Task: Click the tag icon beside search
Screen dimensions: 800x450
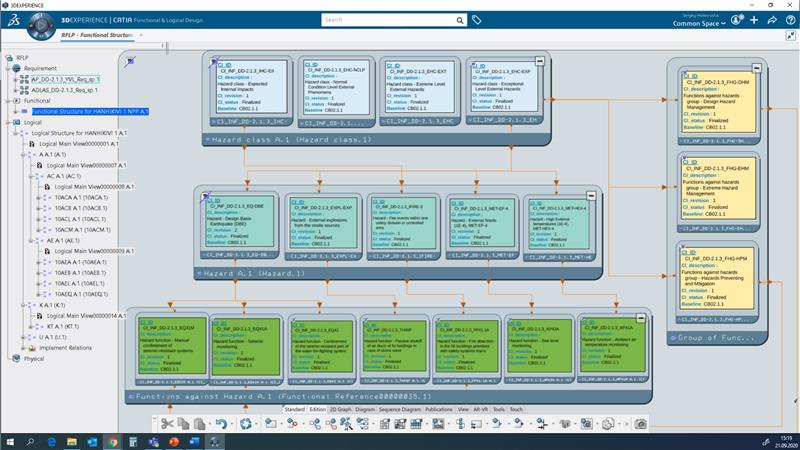Action: 477,20
